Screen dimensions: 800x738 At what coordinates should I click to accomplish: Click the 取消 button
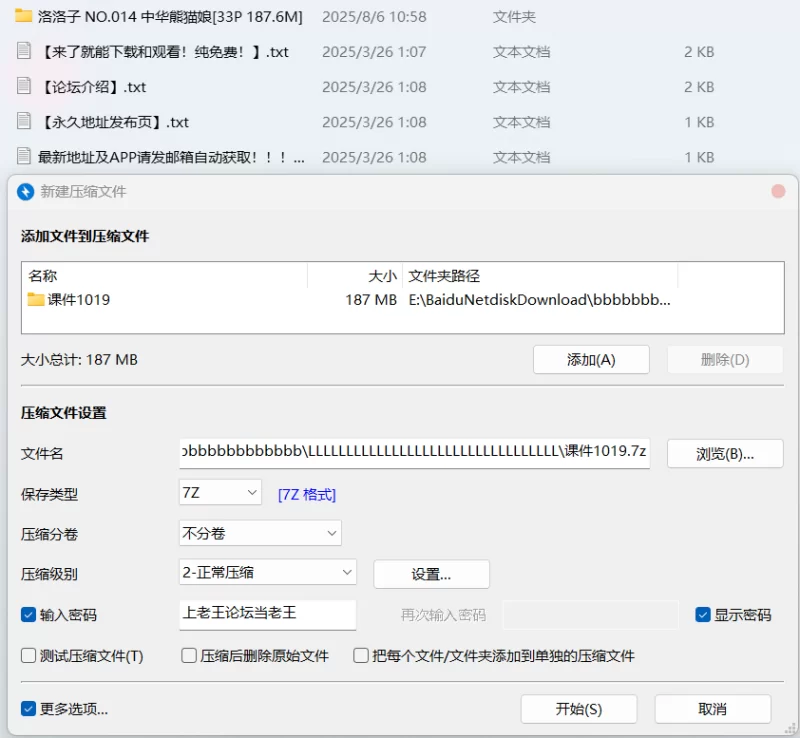pyautogui.click(x=713, y=709)
